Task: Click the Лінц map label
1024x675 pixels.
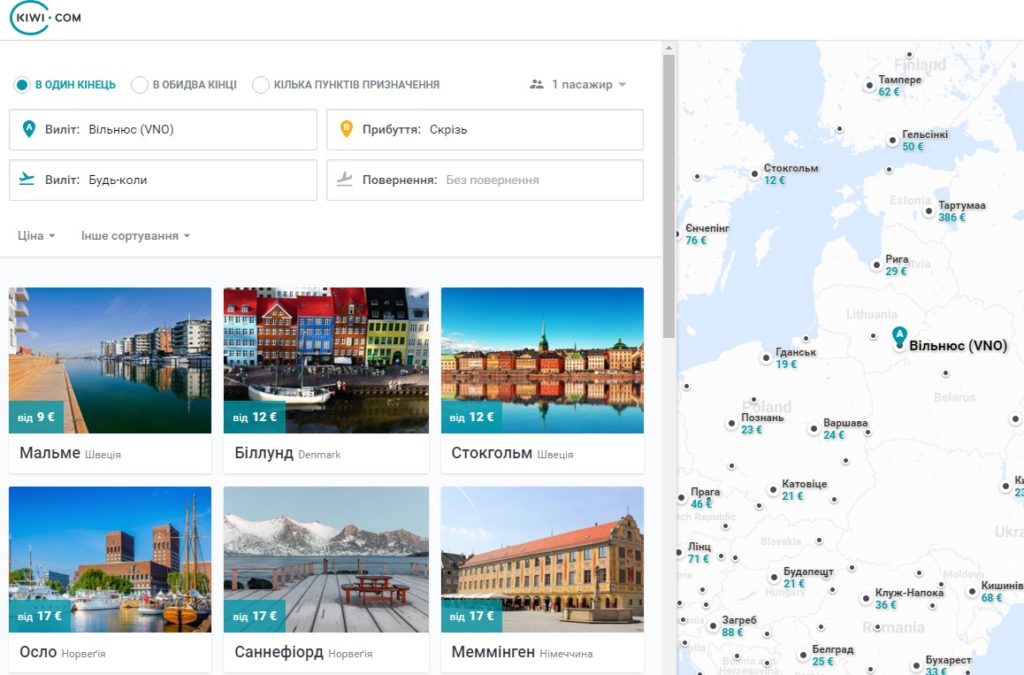Action: [699, 546]
